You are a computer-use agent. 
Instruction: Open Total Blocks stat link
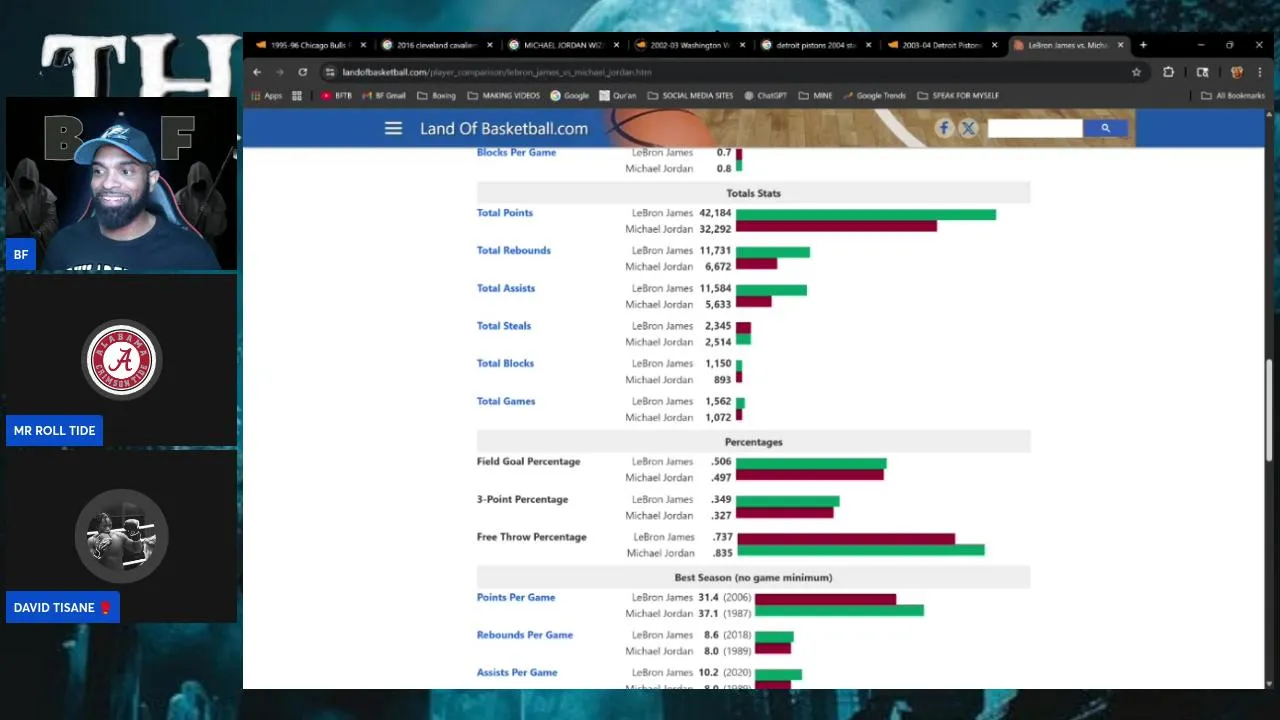click(505, 364)
